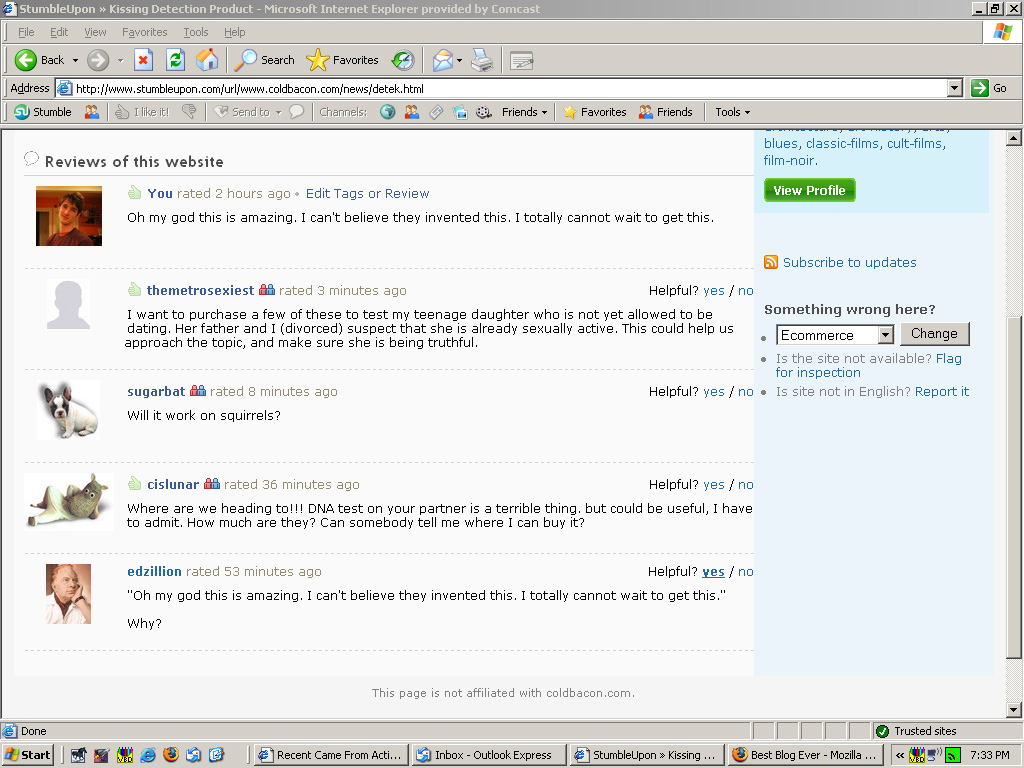Open the Subscribe to updates link
The width and height of the screenshot is (1024, 768).
point(850,263)
